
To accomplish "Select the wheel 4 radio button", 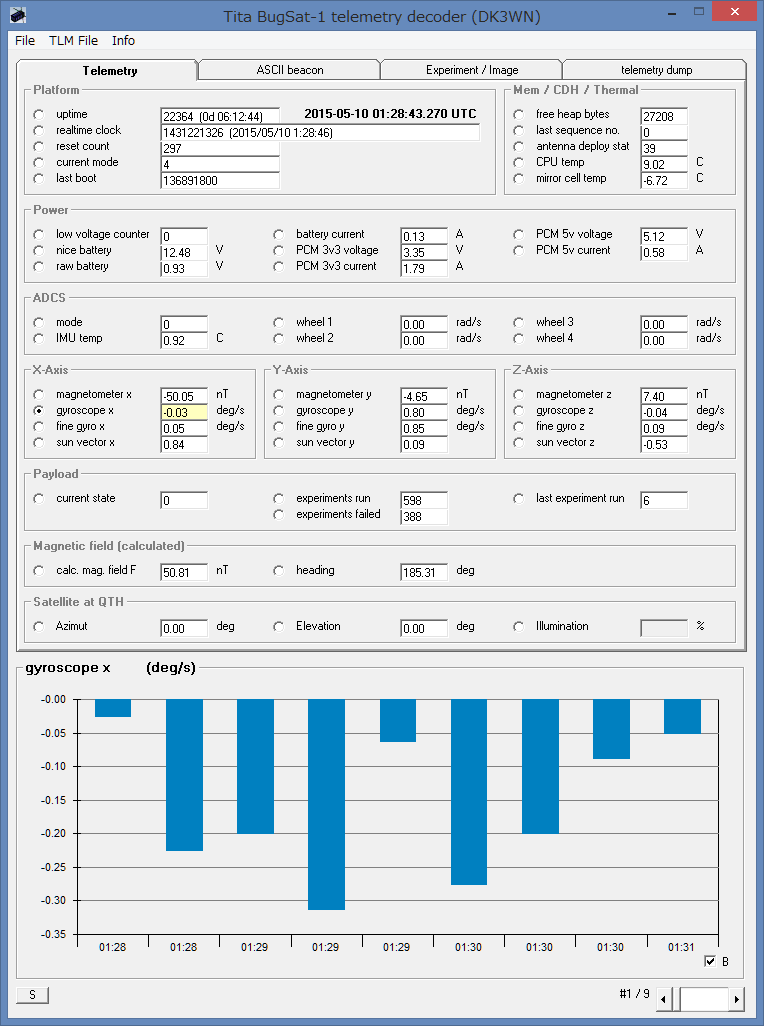I will (x=519, y=338).
